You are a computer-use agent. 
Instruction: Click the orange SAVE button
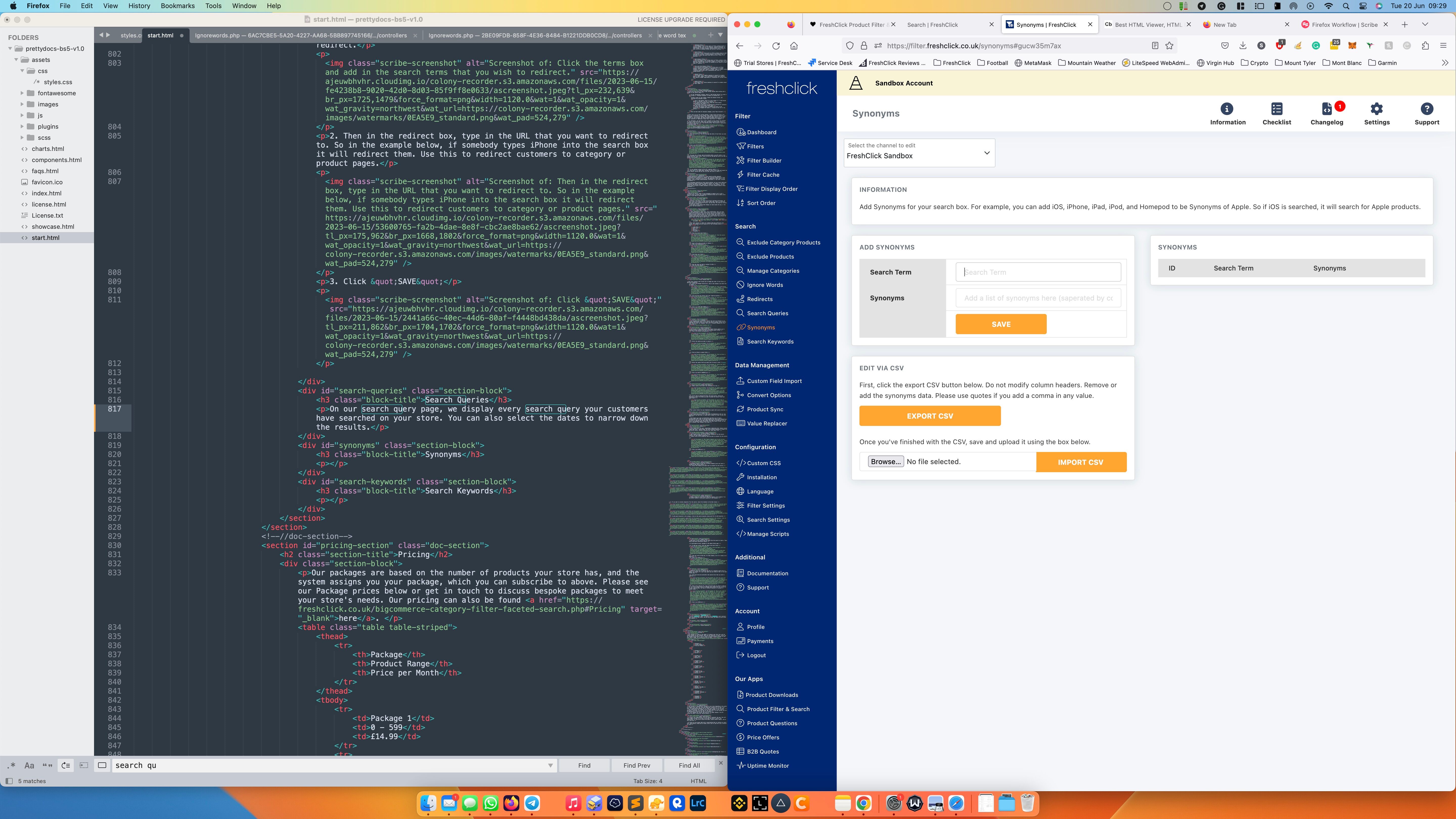tap(1000, 324)
